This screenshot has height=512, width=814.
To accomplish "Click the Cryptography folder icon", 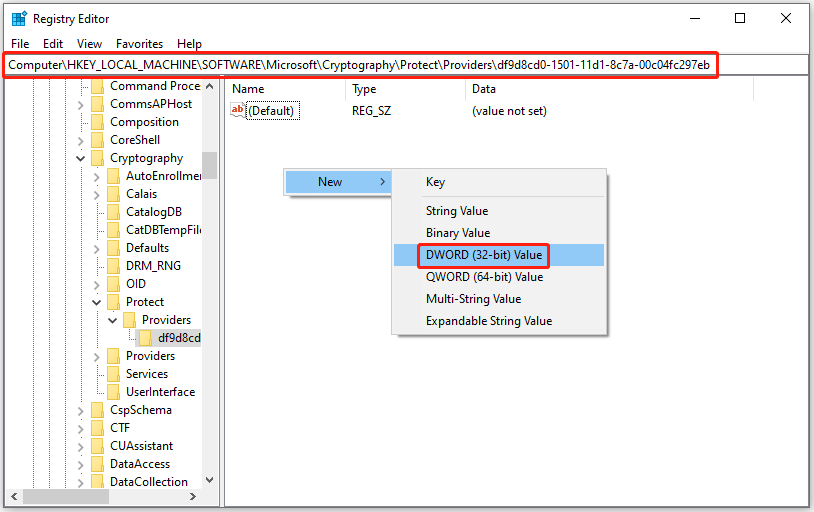I will click(97, 158).
